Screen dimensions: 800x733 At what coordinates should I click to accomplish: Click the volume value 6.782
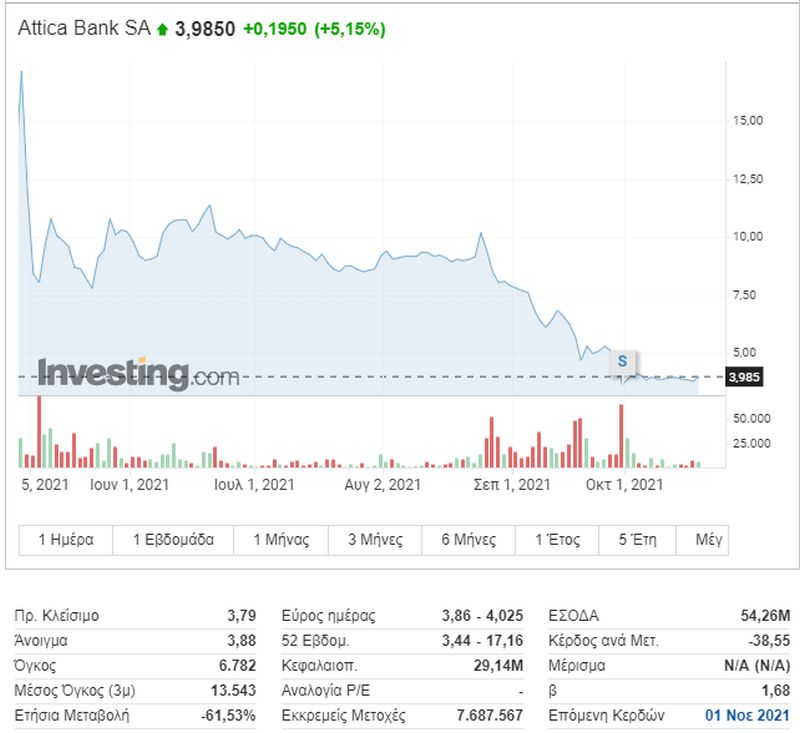pos(237,665)
